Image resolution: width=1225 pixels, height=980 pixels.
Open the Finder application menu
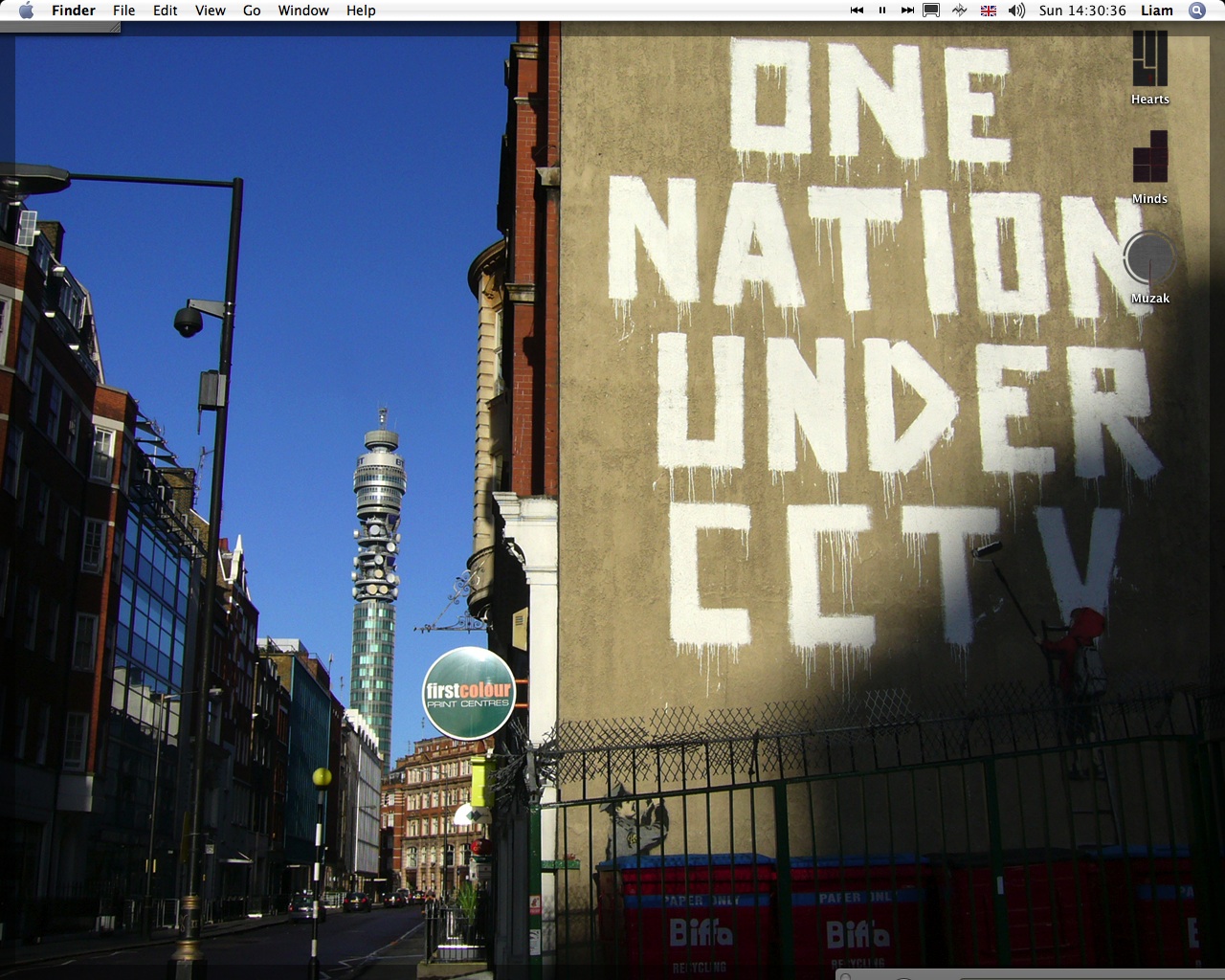(x=74, y=11)
